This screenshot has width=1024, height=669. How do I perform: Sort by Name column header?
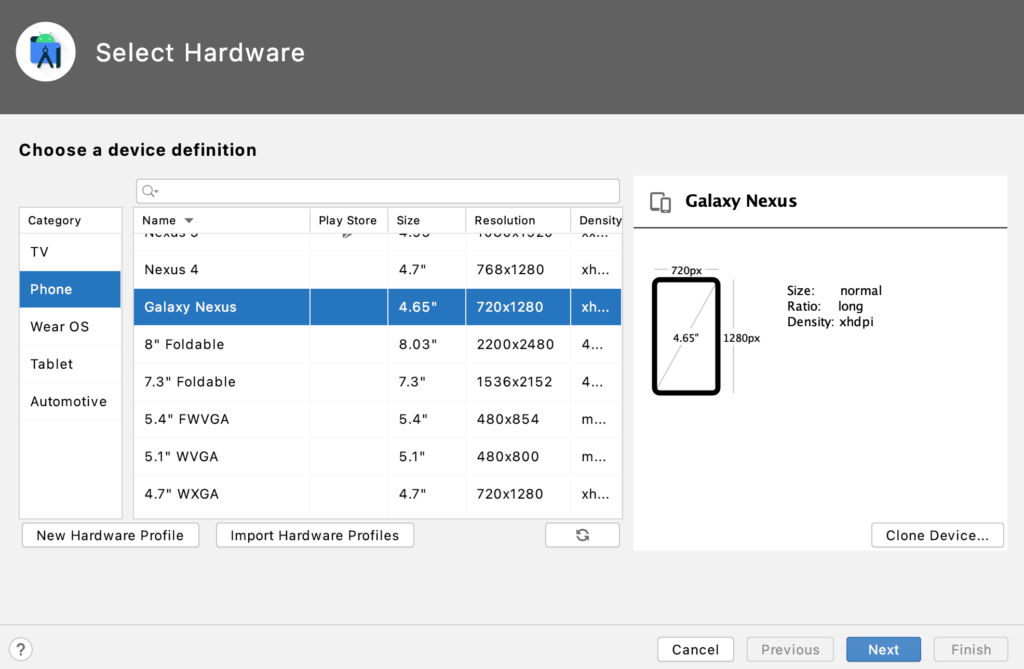point(222,221)
